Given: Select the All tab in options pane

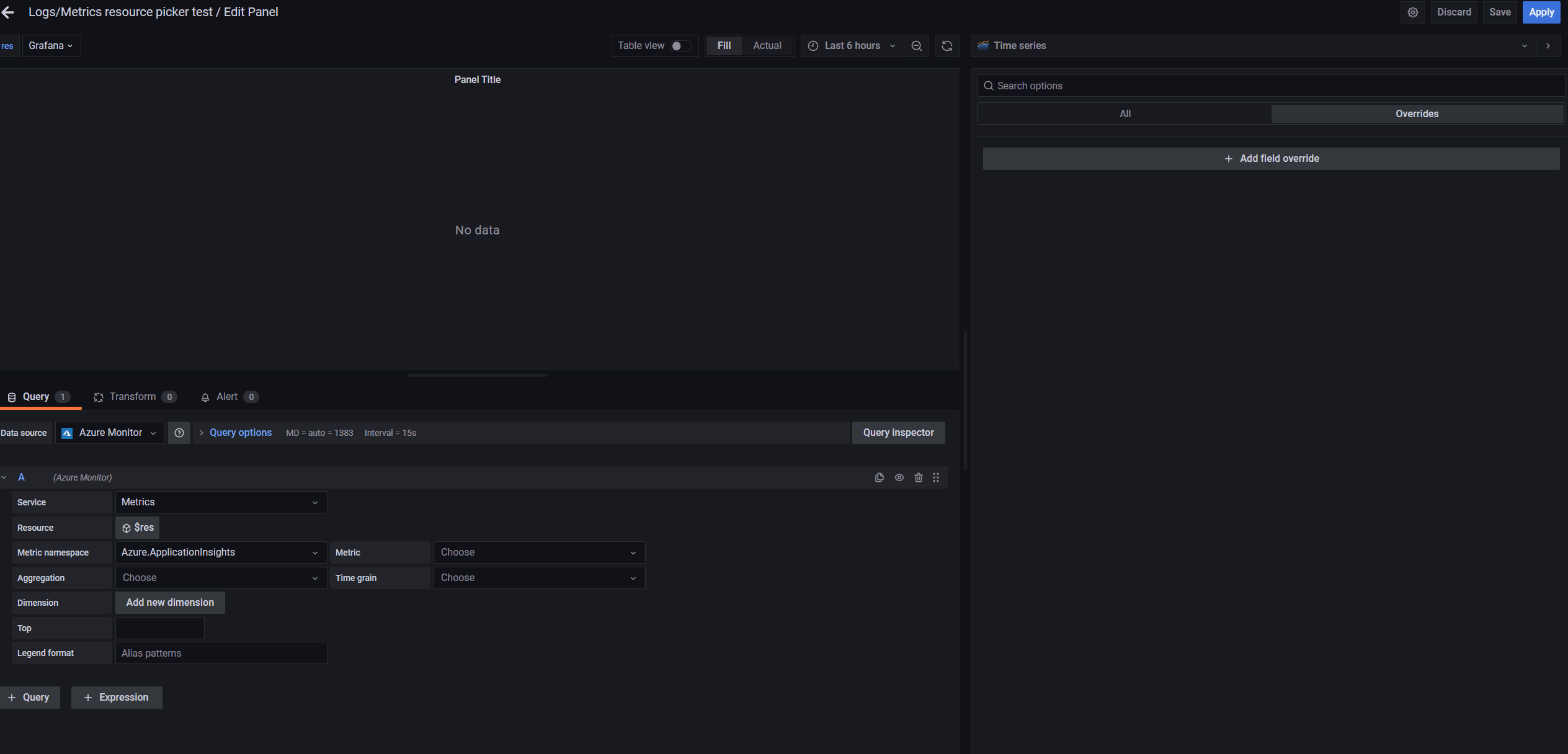Looking at the screenshot, I should point(1125,113).
